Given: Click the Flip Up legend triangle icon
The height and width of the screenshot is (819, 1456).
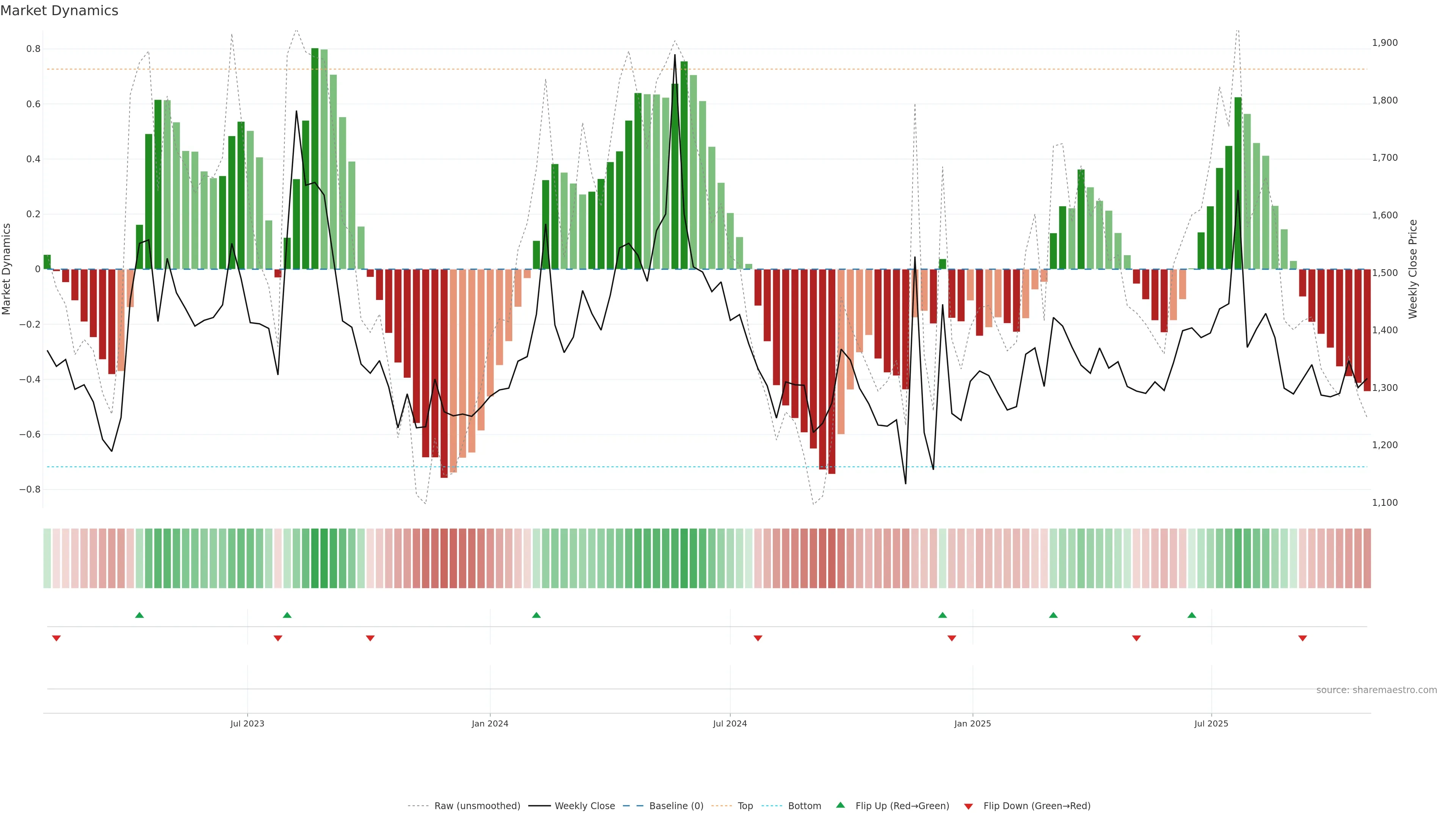Looking at the screenshot, I should (x=840, y=805).
